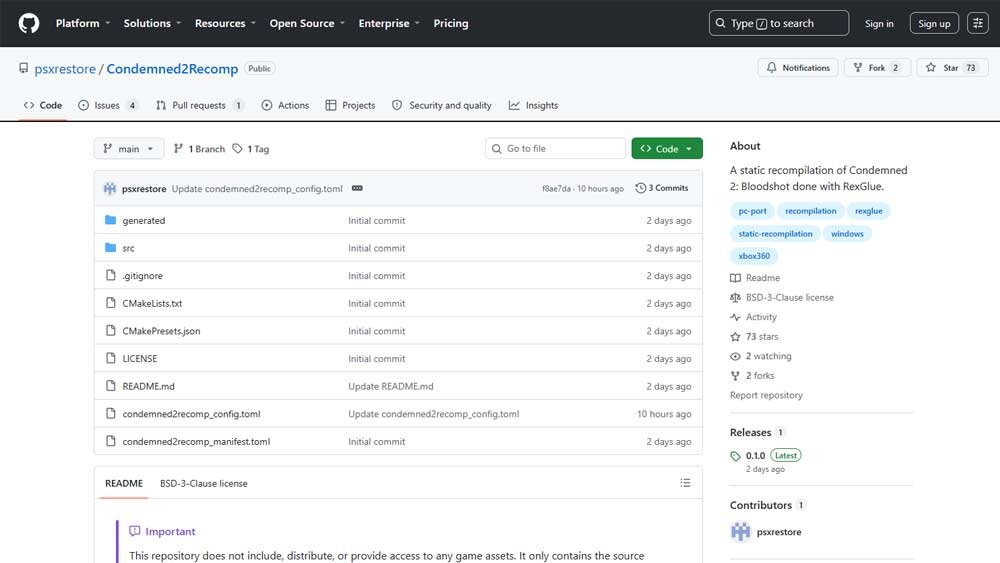This screenshot has height=563, width=1000.
Task: Switch to the BSD-3-Clause license tab
Action: [x=203, y=483]
